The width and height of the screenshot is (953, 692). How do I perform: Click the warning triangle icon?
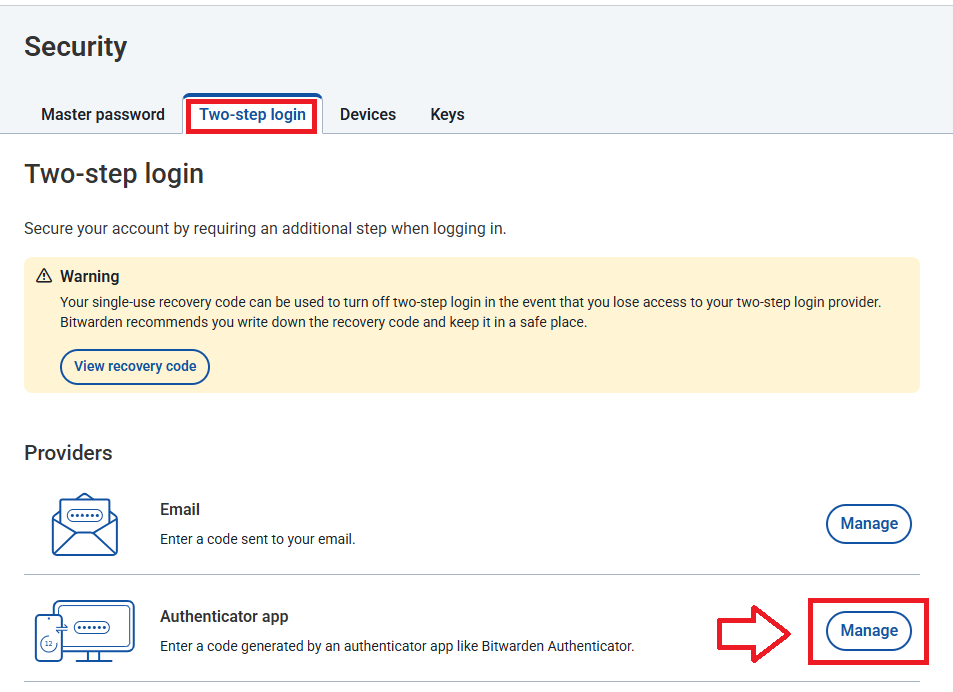click(x=44, y=276)
